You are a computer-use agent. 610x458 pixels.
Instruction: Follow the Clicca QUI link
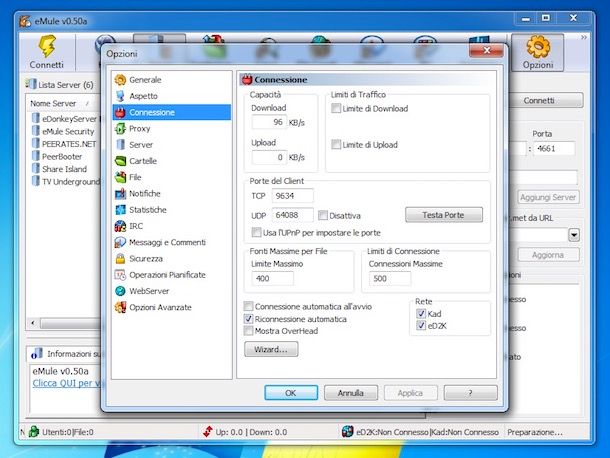66,383
